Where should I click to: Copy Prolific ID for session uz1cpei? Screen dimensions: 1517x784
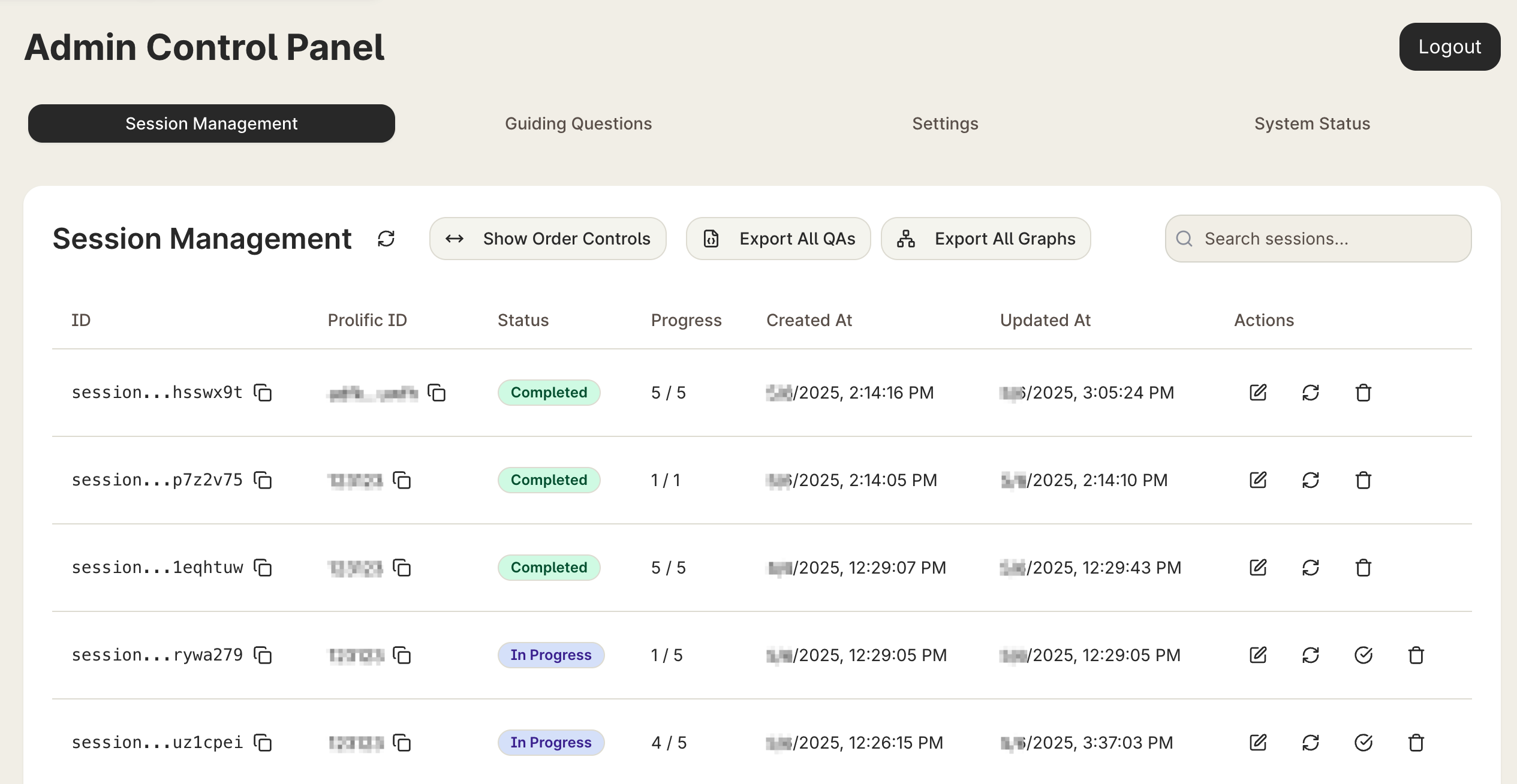(x=402, y=743)
